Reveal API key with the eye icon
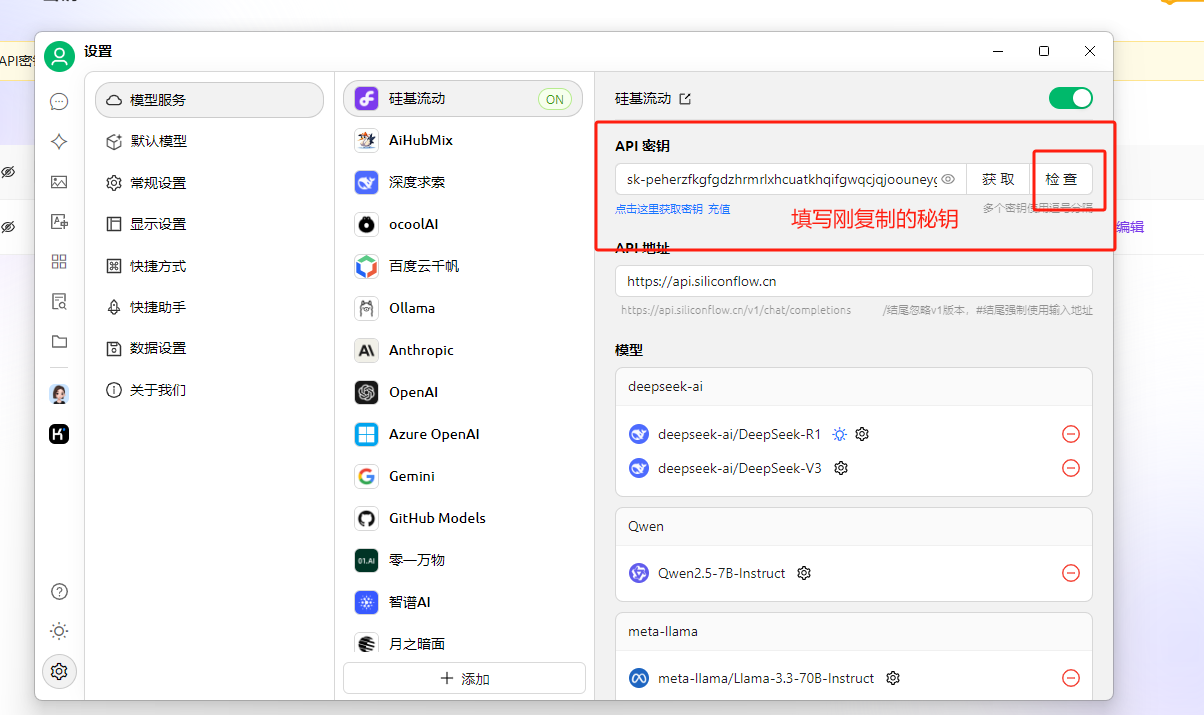 click(x=948, y=179)
